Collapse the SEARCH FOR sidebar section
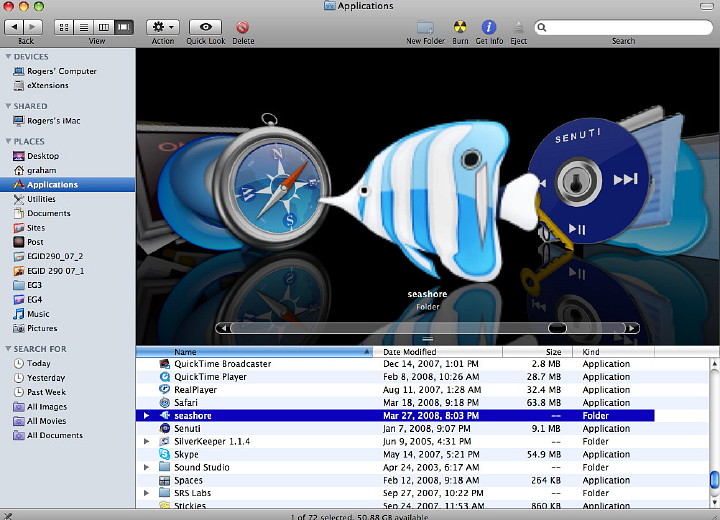 coord(8,349)
